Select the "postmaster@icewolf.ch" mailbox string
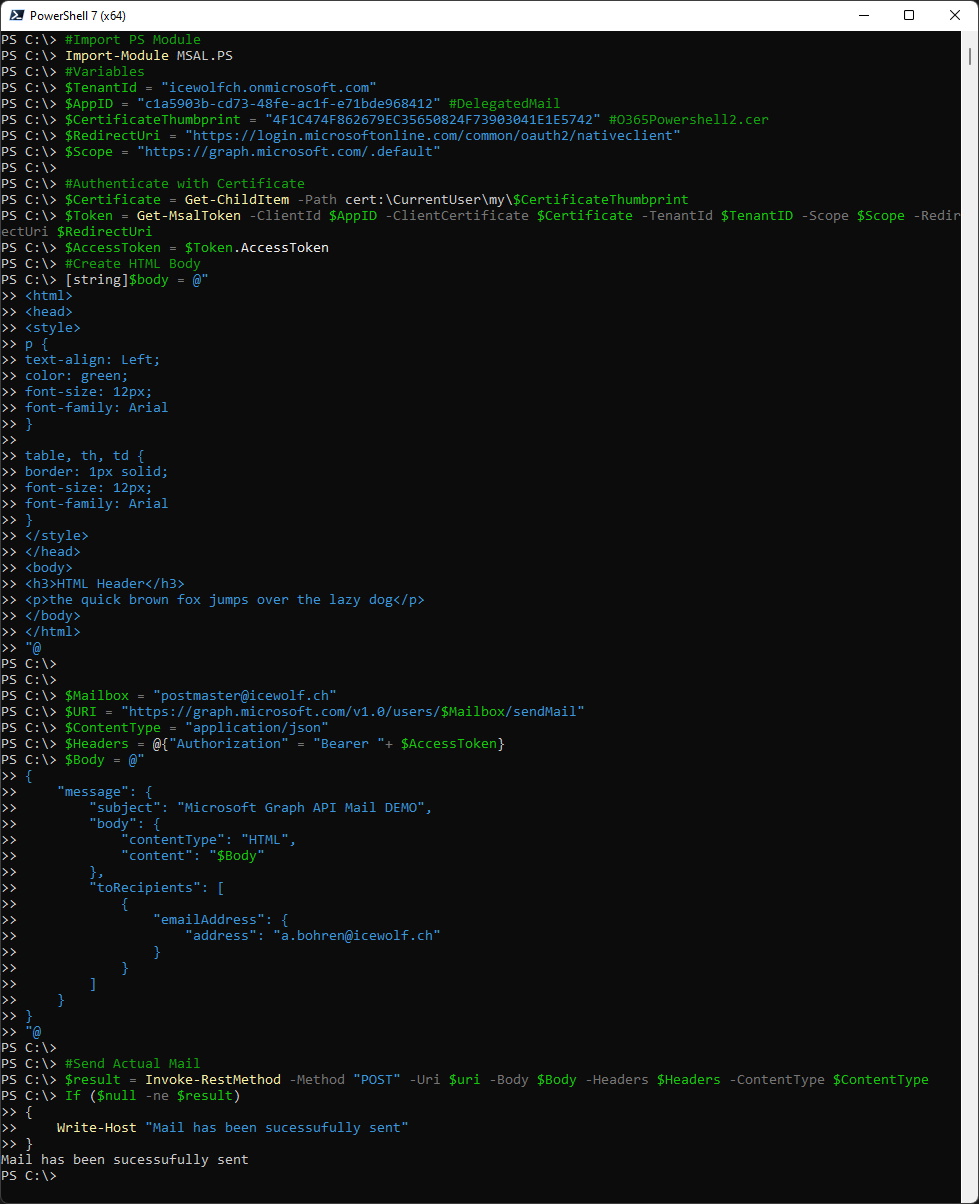 [x=245, y=696]
